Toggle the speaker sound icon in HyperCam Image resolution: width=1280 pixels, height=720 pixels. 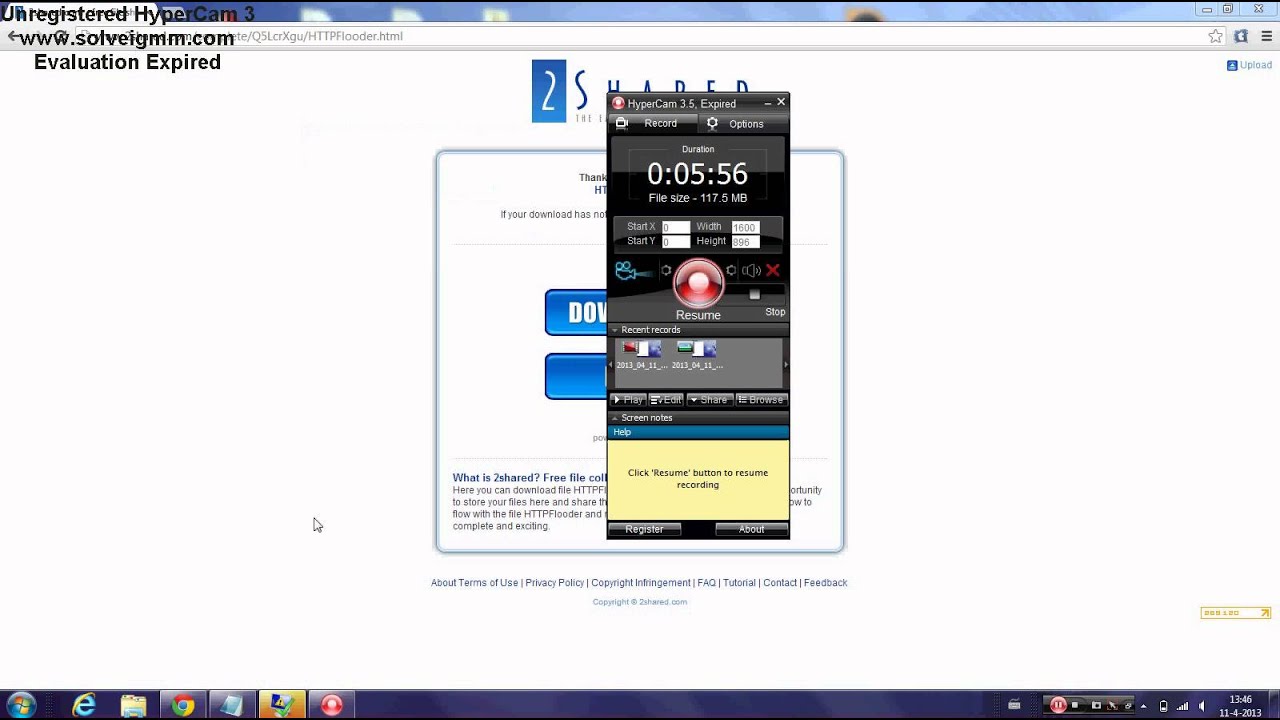coord(751,270)
